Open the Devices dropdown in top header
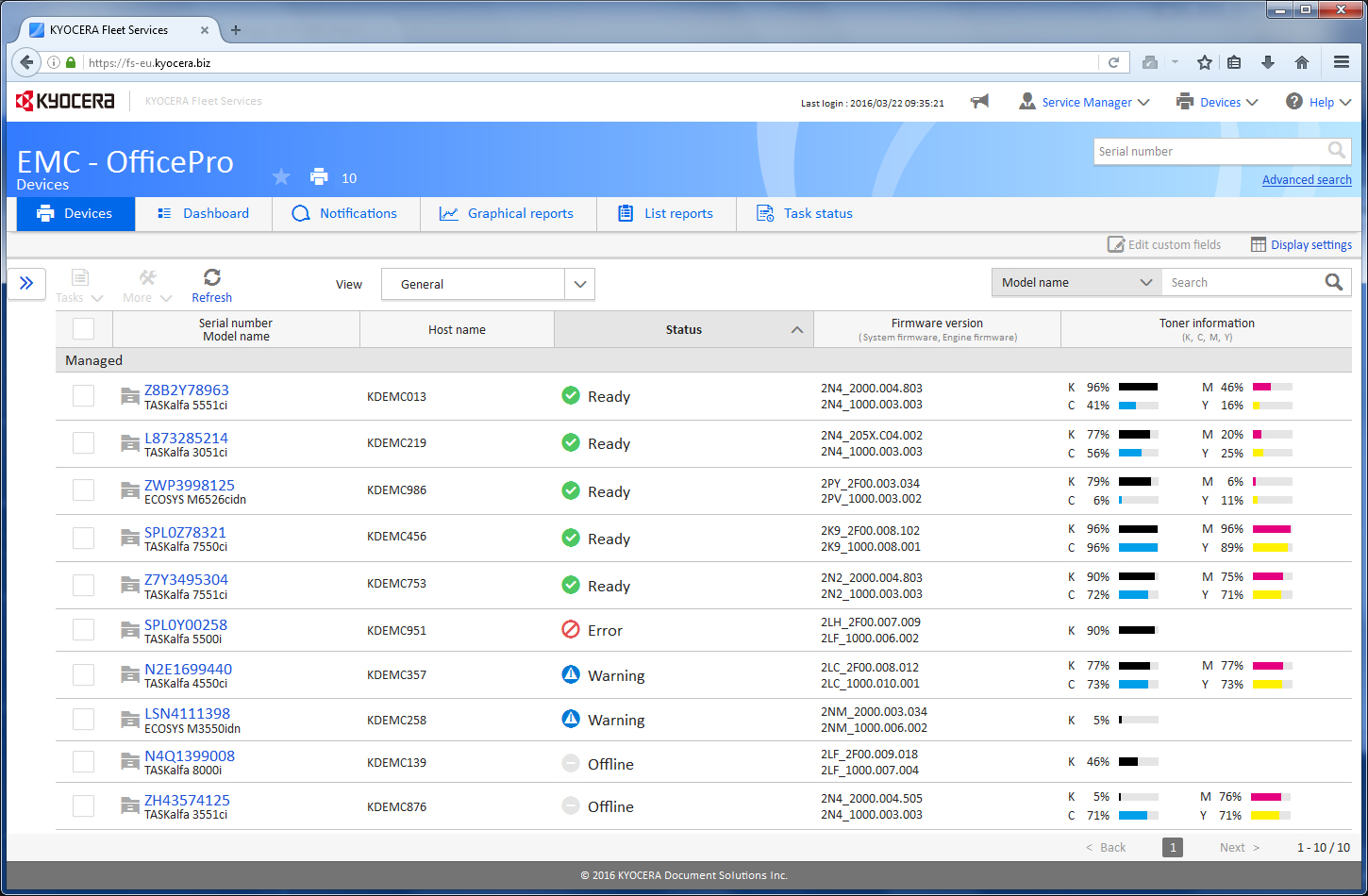Screen dimensions: 1368x896 tap(1217, 102)
